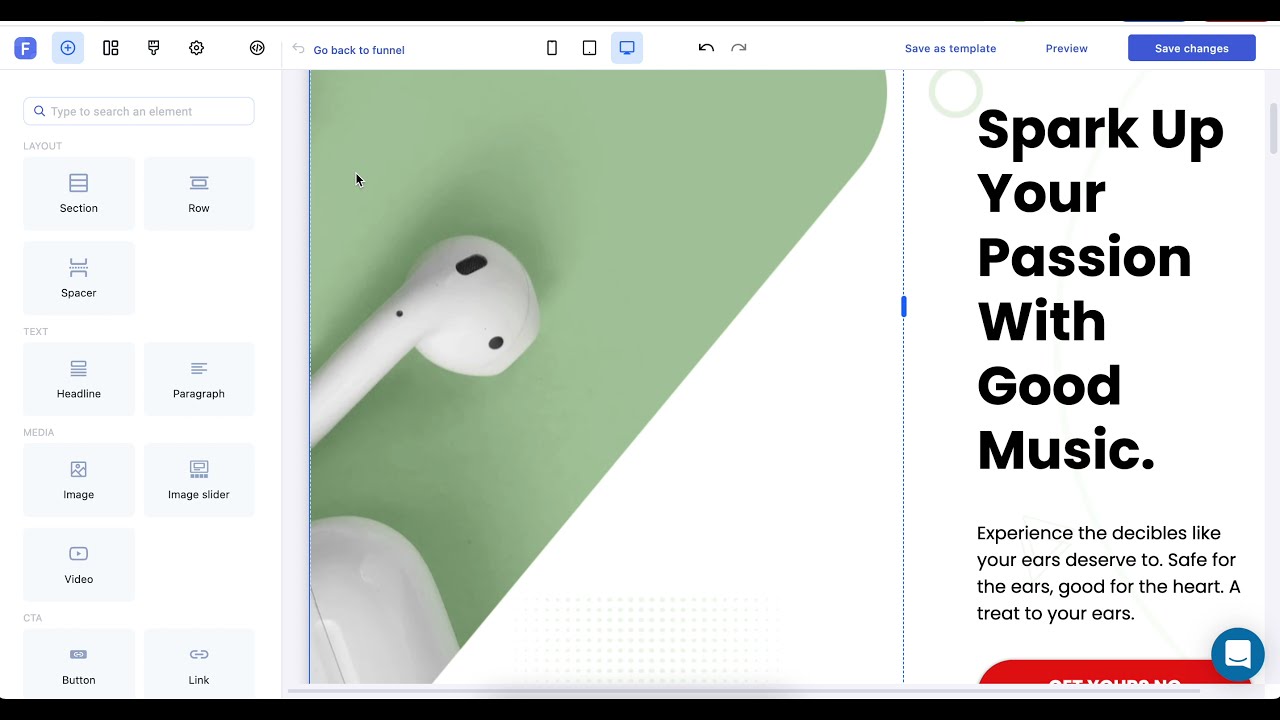Open page Preview
Image resolution: width=1280 pixels, height=720 pixels.
tap(1066, 48)
